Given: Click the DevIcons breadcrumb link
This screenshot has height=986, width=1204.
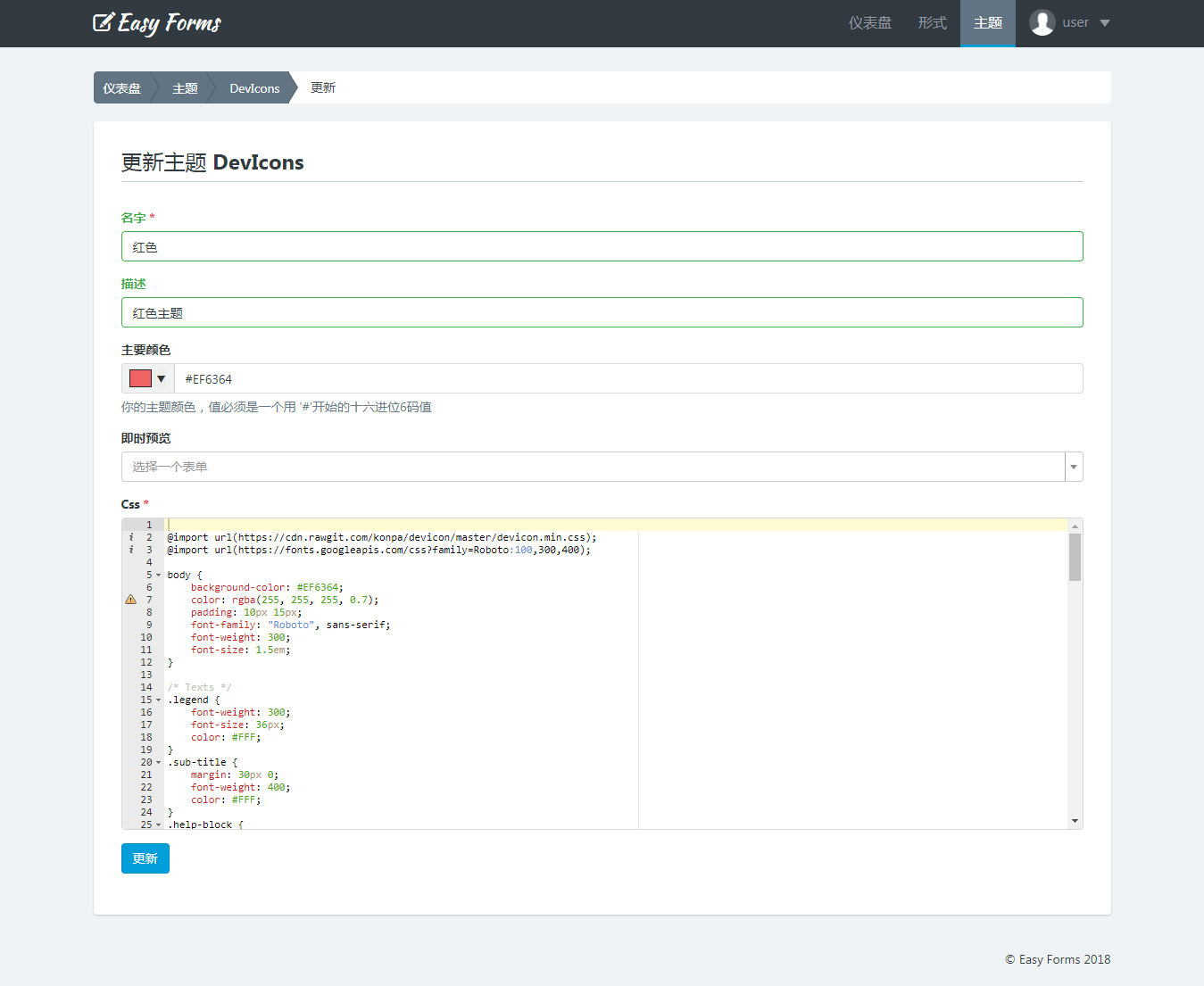Looking at the screenshot, I should pos(254,88).
